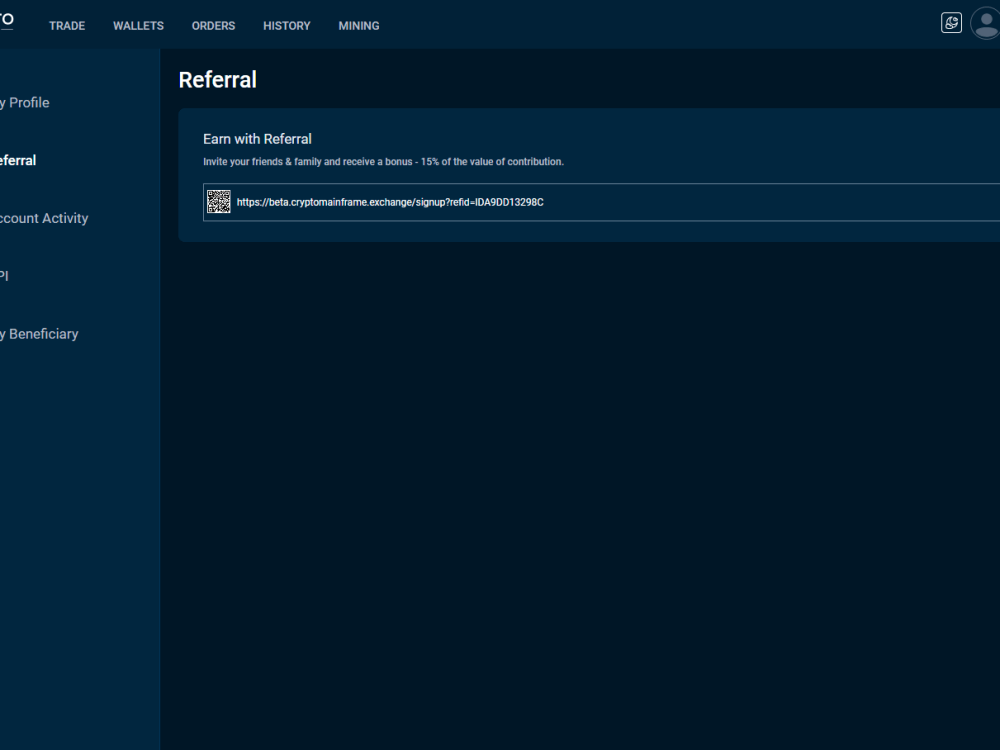Open Account Activity in the sidebar
The height and width of the screenshot is (750, 1000).
pyautogui.click(x=44, y=218)
